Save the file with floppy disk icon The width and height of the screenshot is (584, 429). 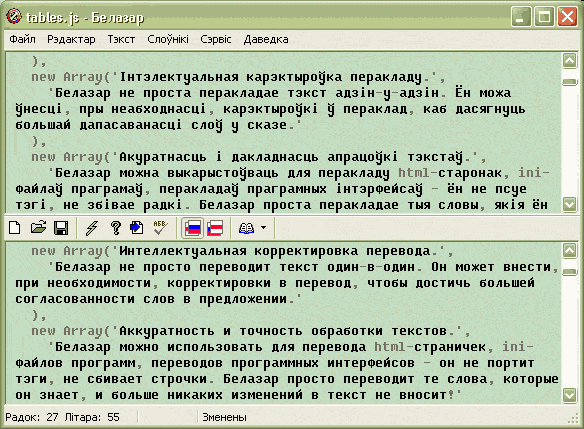coord(61,228)
